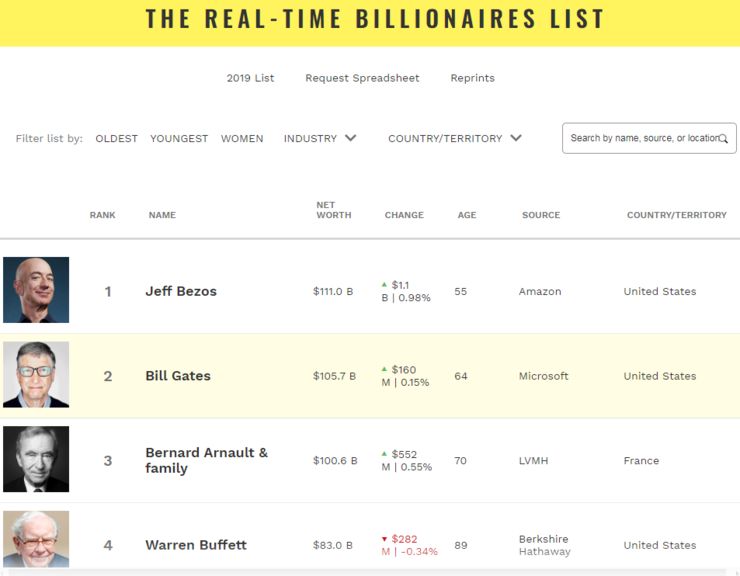Sort by the Age column header
This screenshot has width=740, height=576.
click(467, 215)
